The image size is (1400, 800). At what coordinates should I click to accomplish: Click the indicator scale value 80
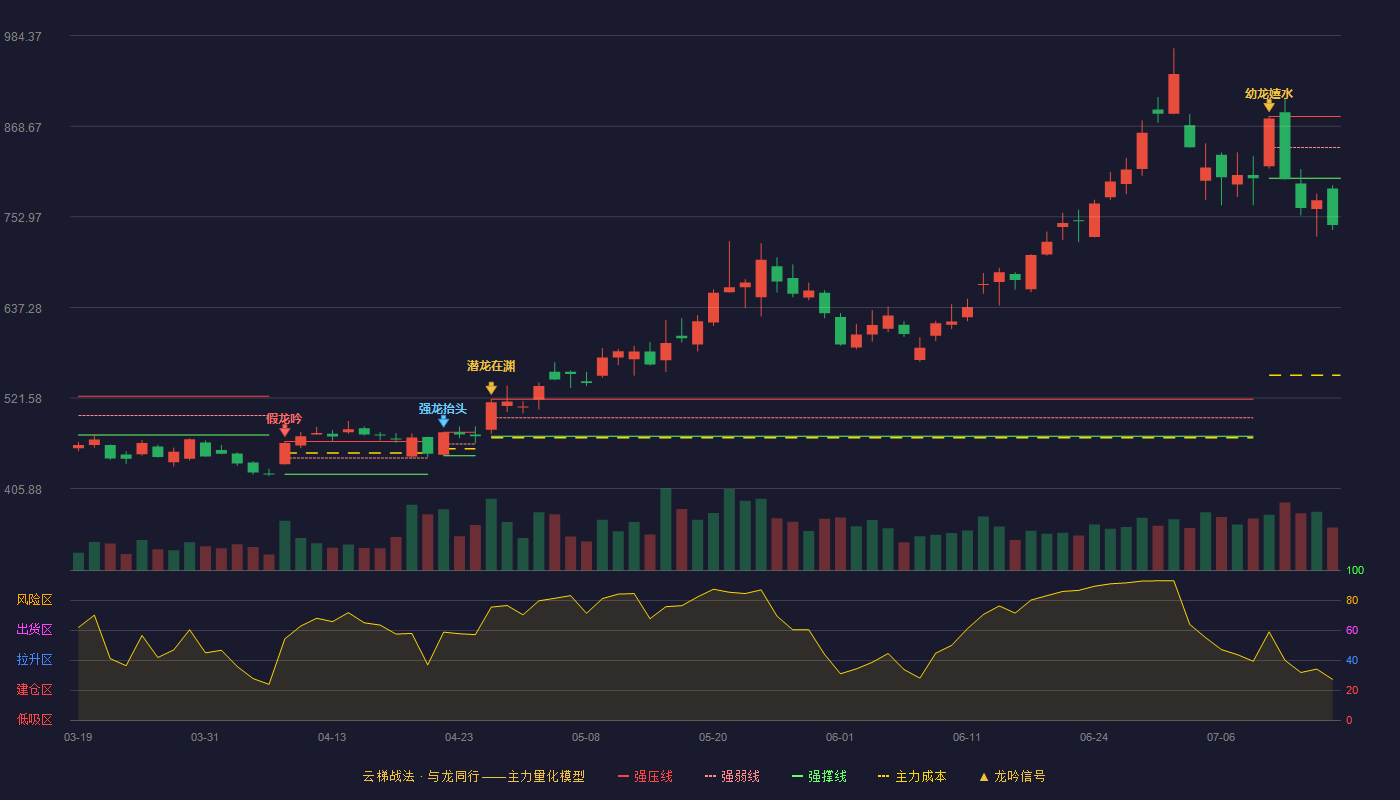pos(1351,601)
